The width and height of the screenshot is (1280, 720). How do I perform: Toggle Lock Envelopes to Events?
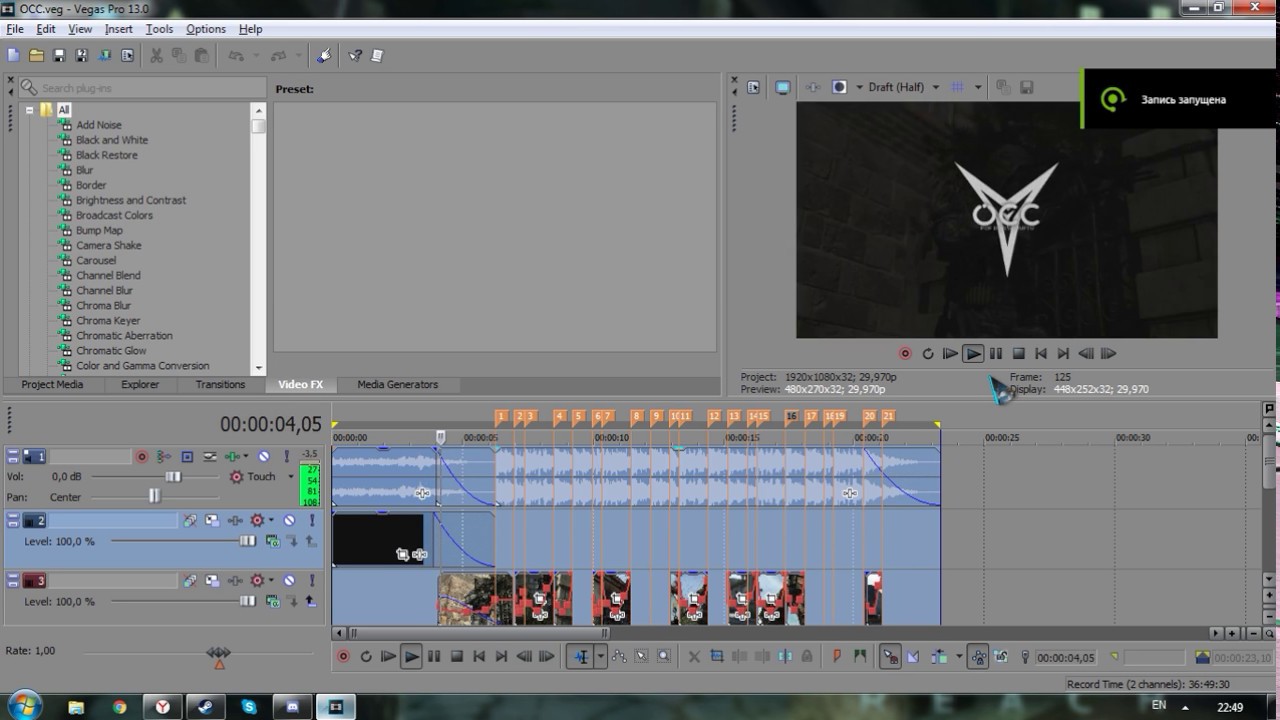tap(979, 657)
